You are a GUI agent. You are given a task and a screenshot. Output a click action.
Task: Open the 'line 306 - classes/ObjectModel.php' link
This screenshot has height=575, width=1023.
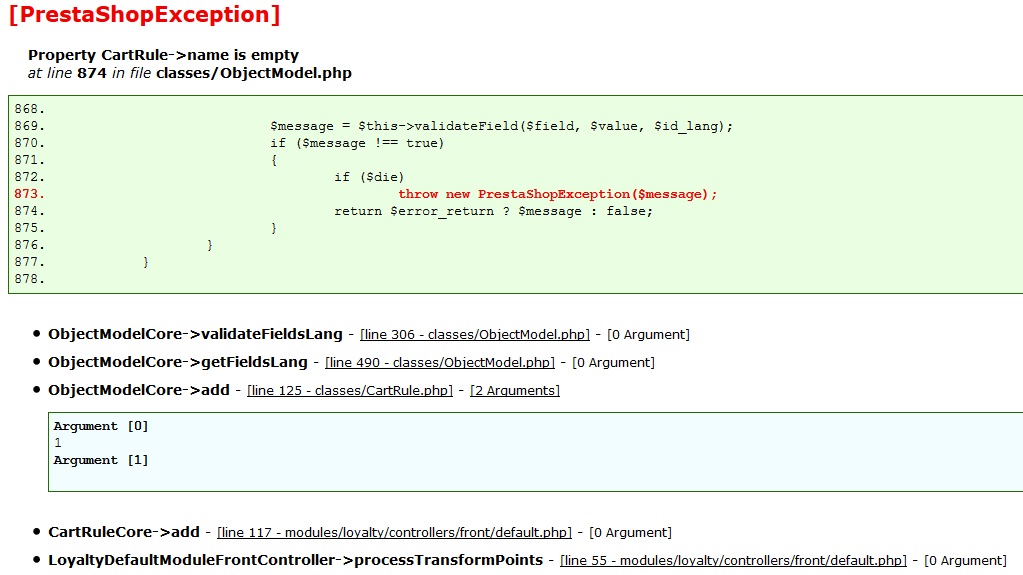click(x=474, y=334)
